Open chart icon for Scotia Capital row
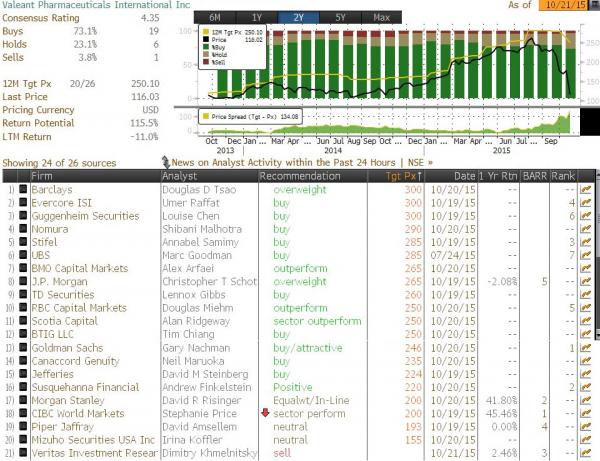 coord(585,321)
